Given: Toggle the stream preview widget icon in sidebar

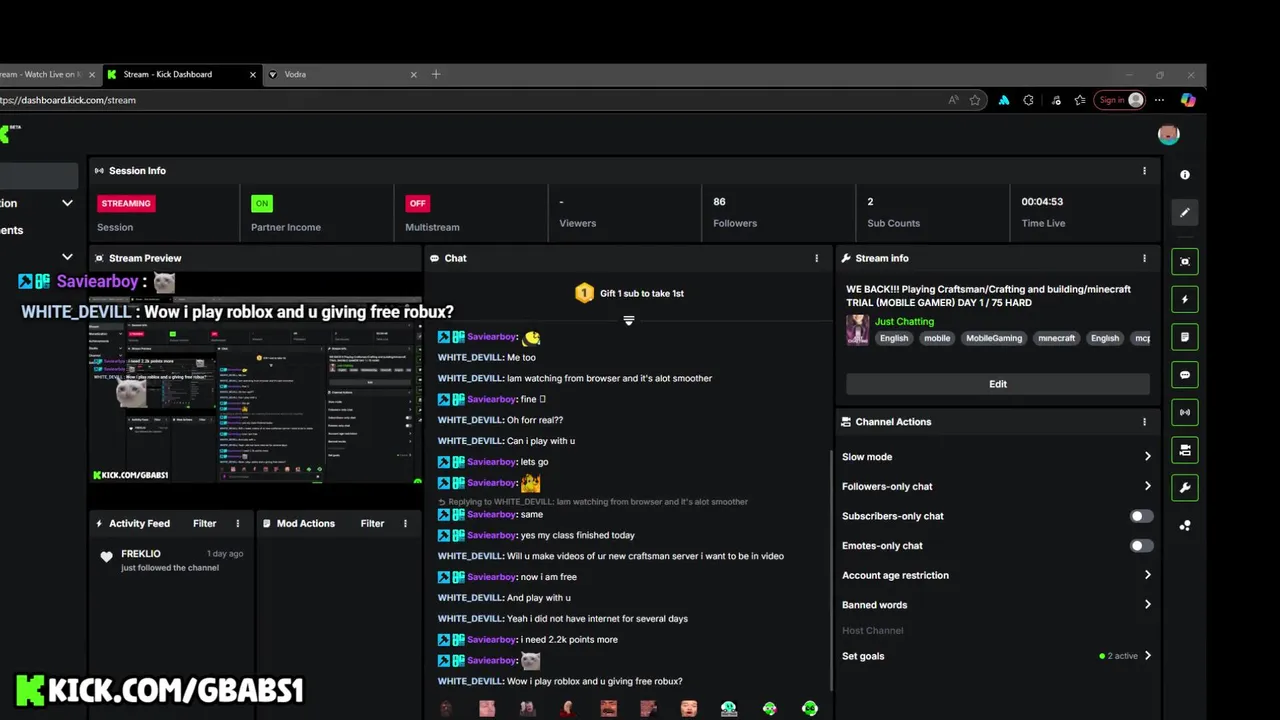Looking at the screenshot, I should point(1185,262).
